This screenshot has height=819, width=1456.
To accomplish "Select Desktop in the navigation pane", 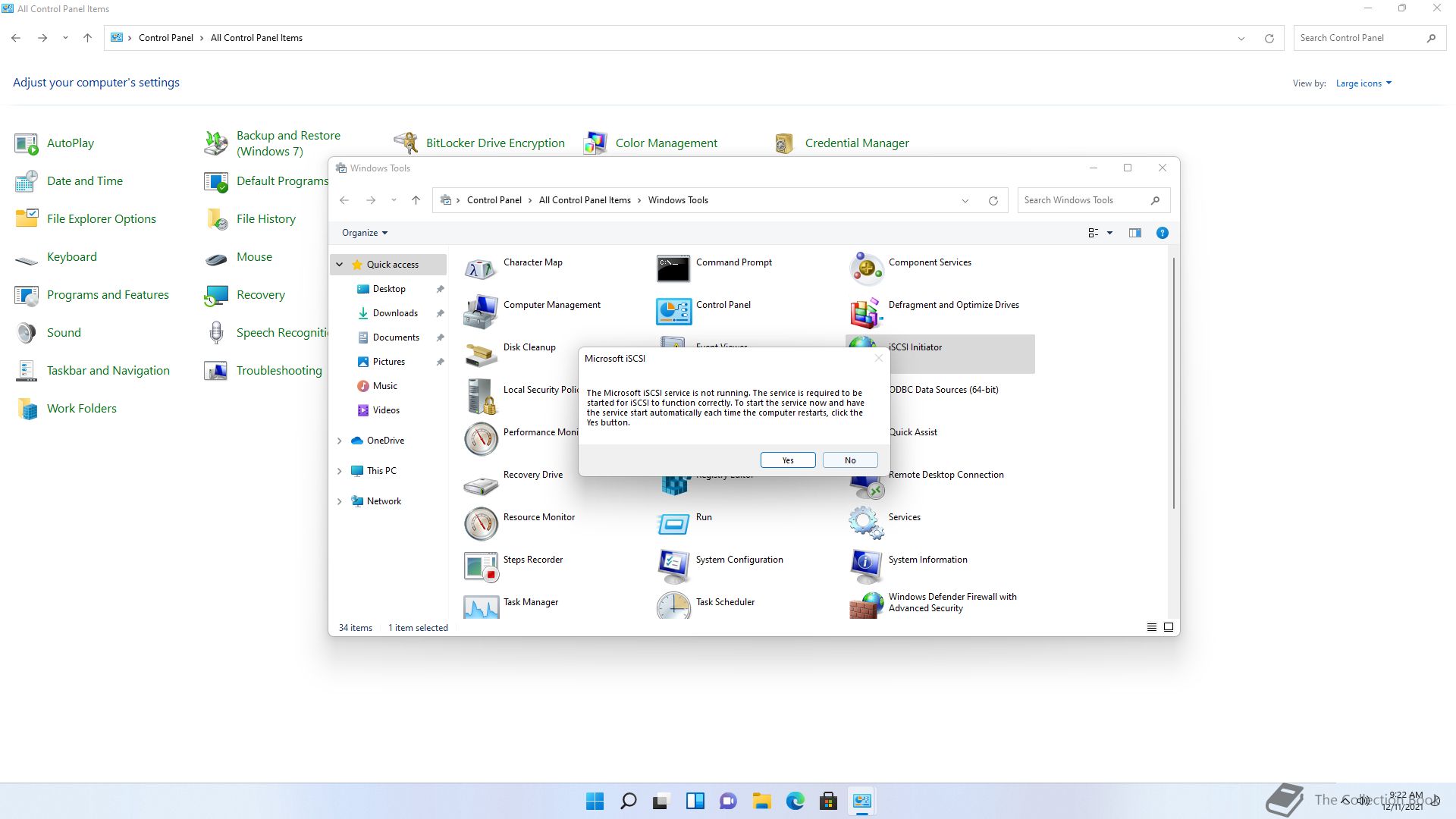I will point(389,289).
